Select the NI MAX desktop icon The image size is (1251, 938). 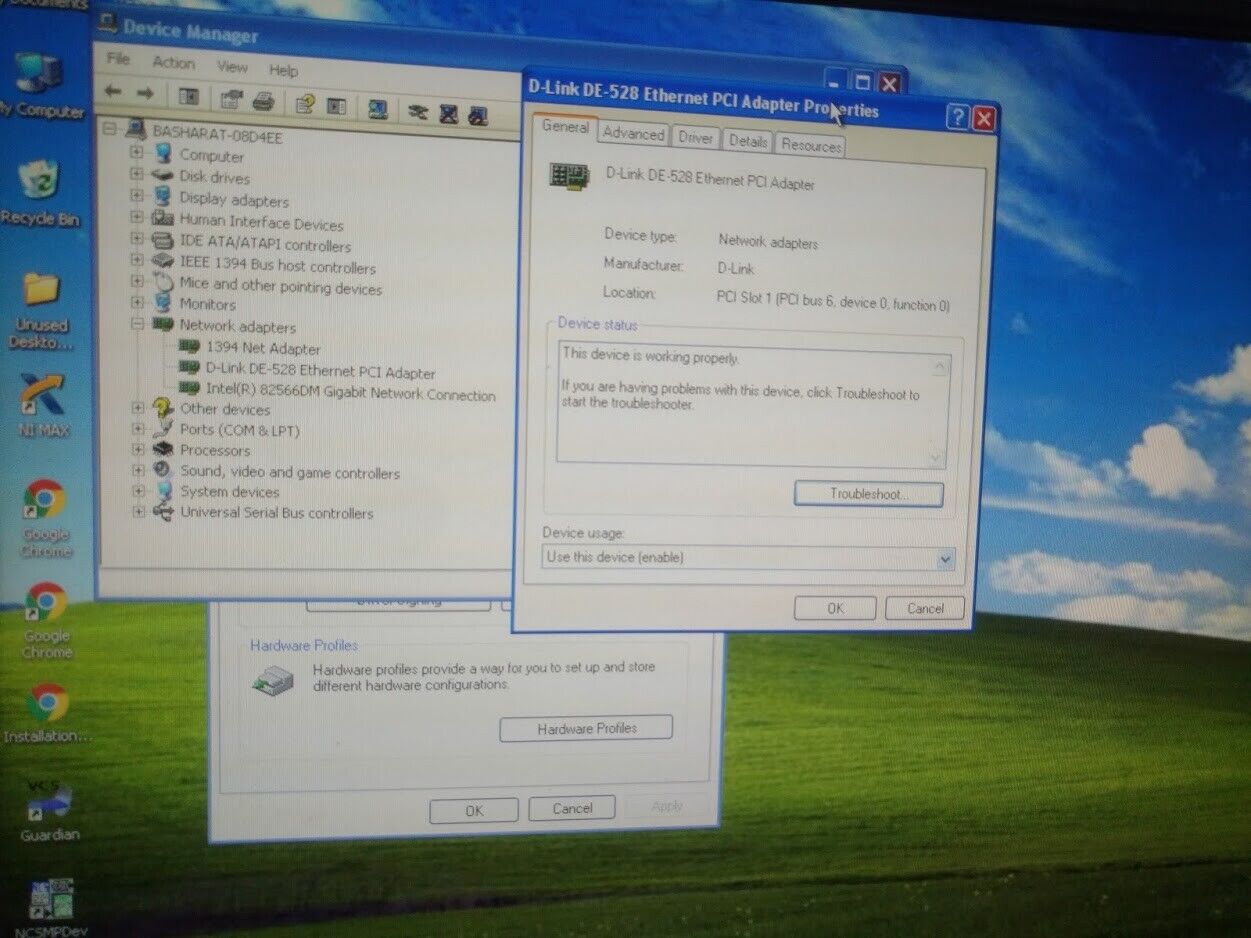[x=42, y=405]
